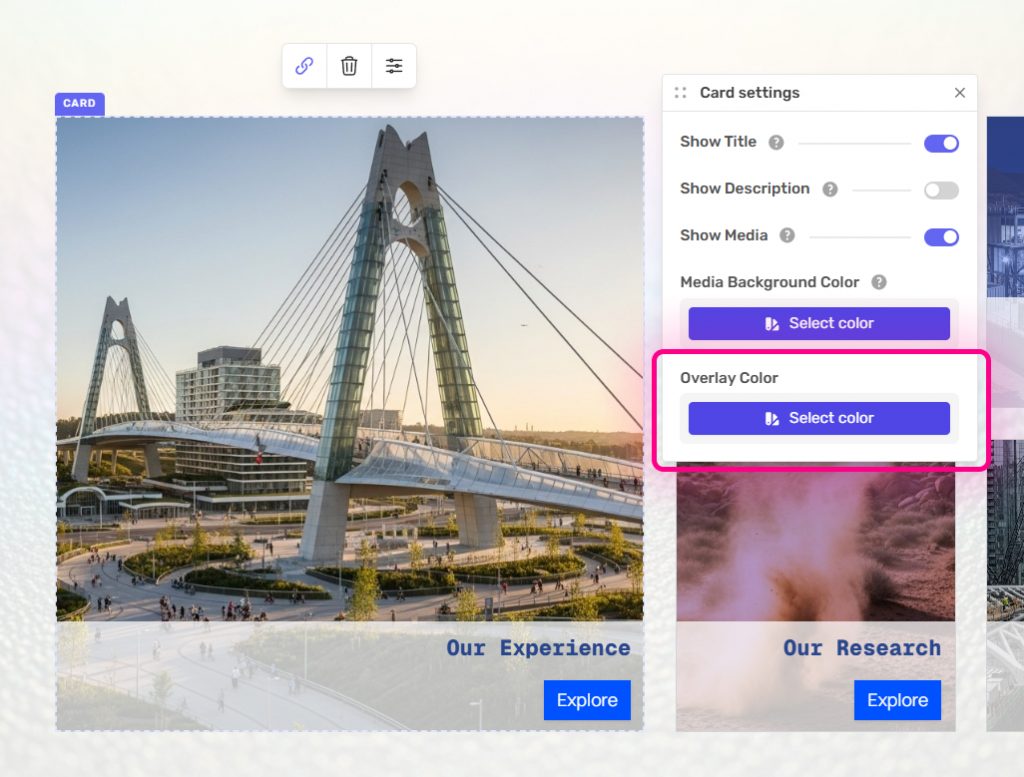Click the link icon in the card toolbar

tap(304, 66)
